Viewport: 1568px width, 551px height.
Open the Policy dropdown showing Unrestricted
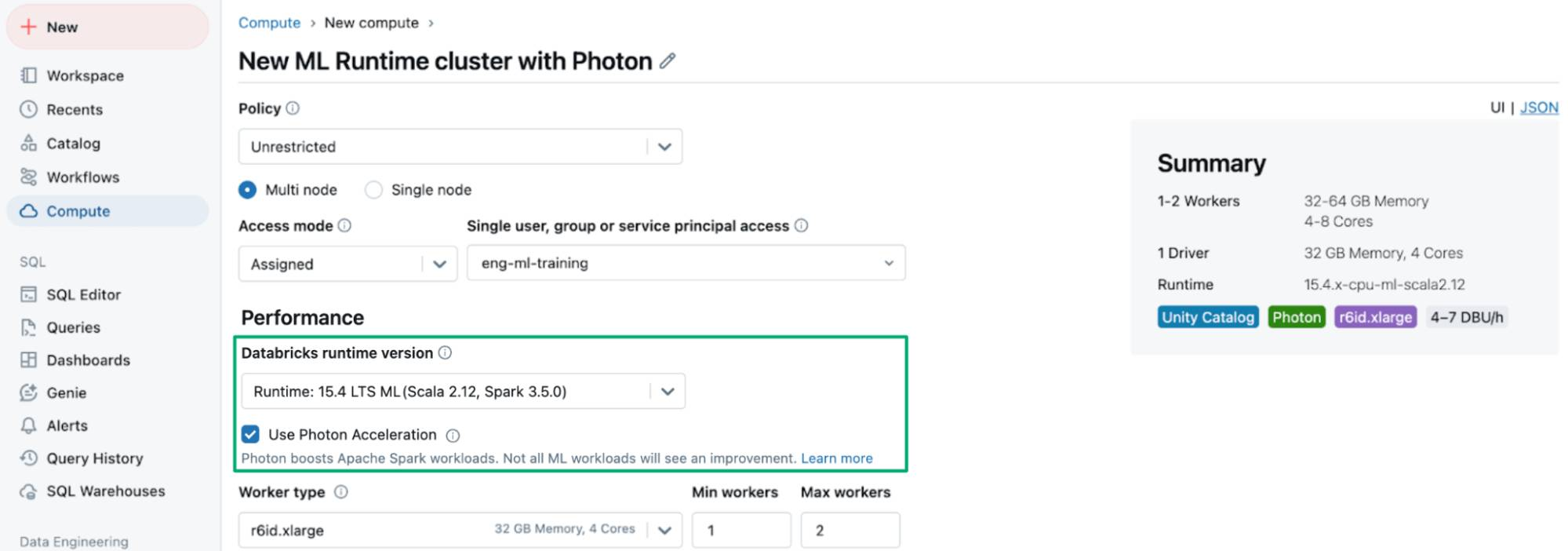[x=460, y=147]
